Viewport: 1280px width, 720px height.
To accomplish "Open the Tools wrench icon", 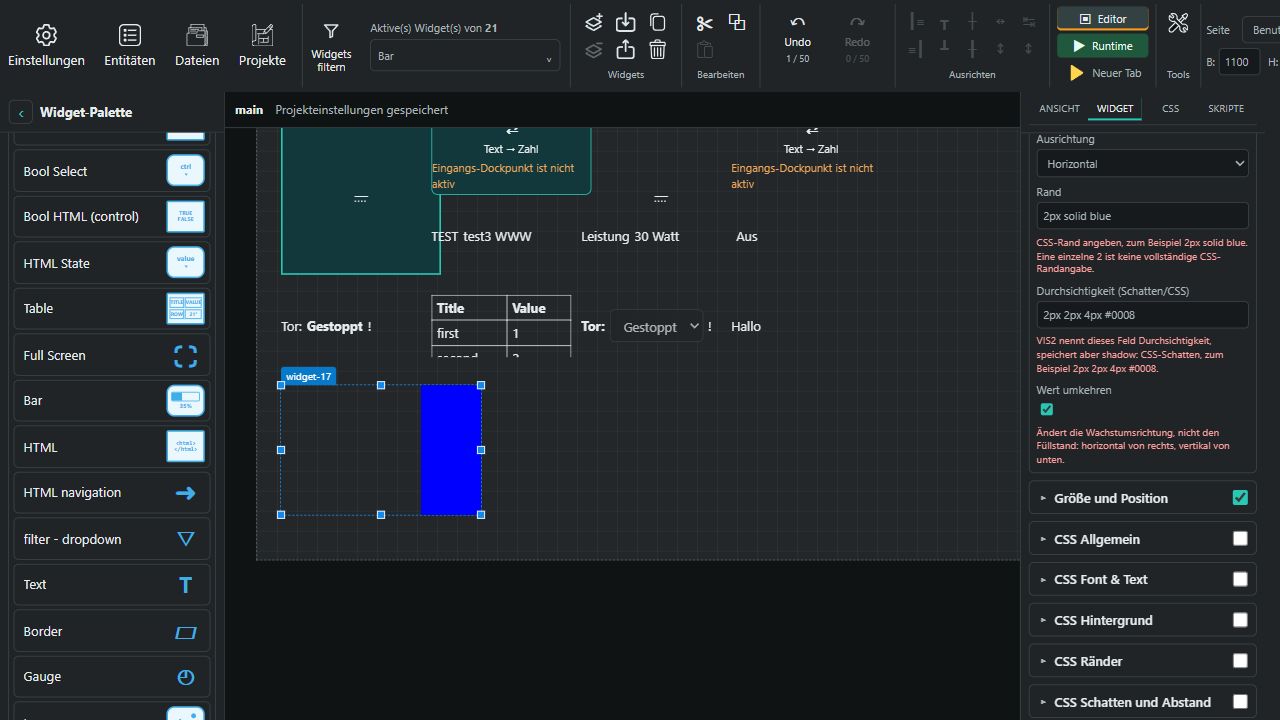I will point(1178,23).
